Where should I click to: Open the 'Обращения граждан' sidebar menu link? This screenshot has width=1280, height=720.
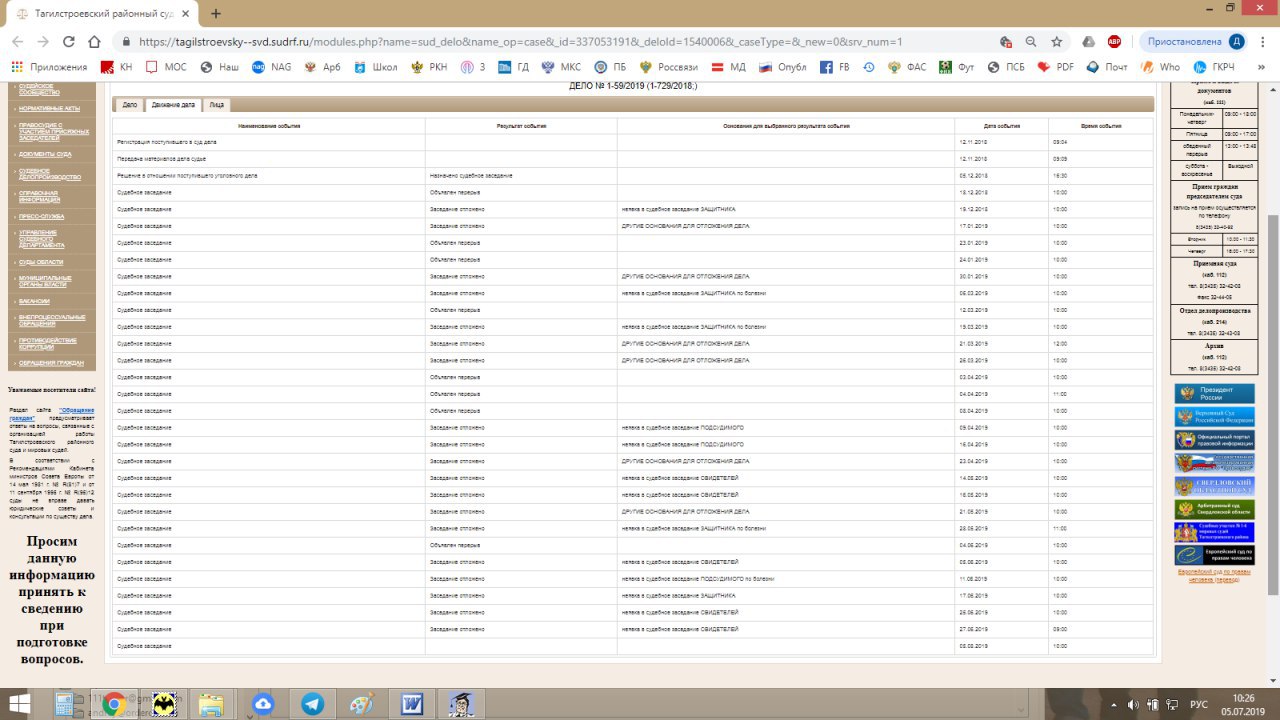click(x=50, y=362)
